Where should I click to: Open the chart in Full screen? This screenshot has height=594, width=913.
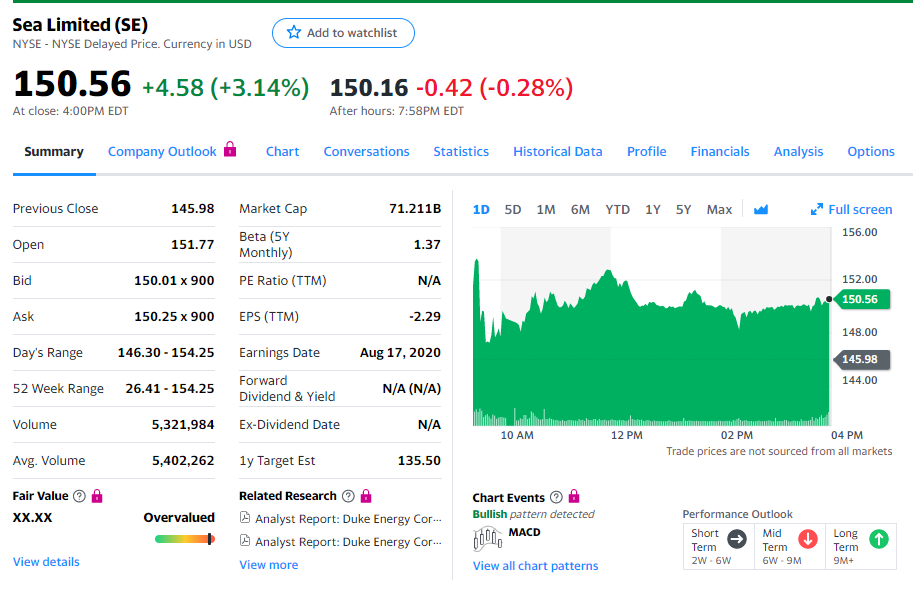pyautogui.click(x=851, y=209)
